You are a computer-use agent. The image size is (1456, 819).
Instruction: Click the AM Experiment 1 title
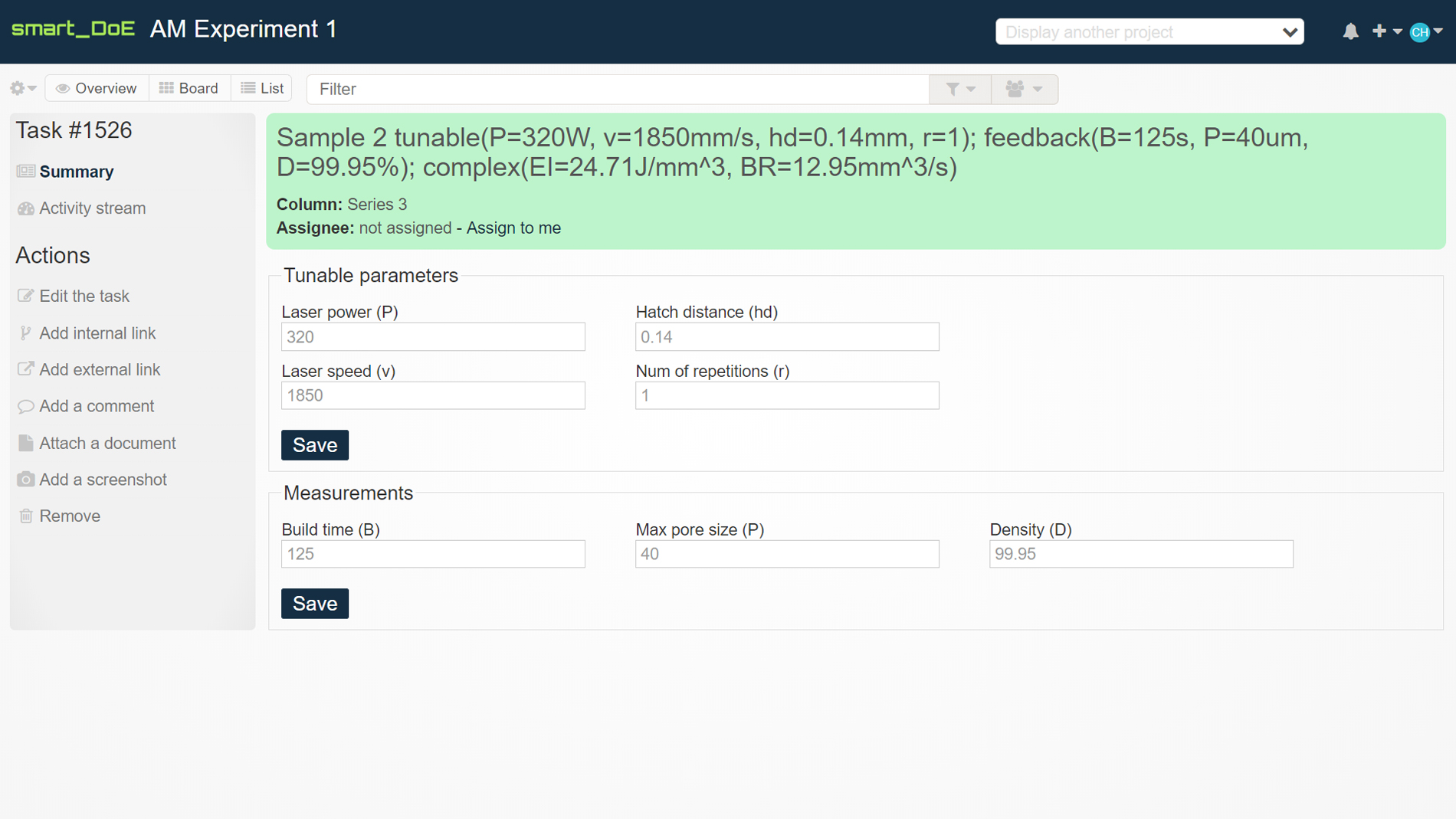tap(244, 29)
